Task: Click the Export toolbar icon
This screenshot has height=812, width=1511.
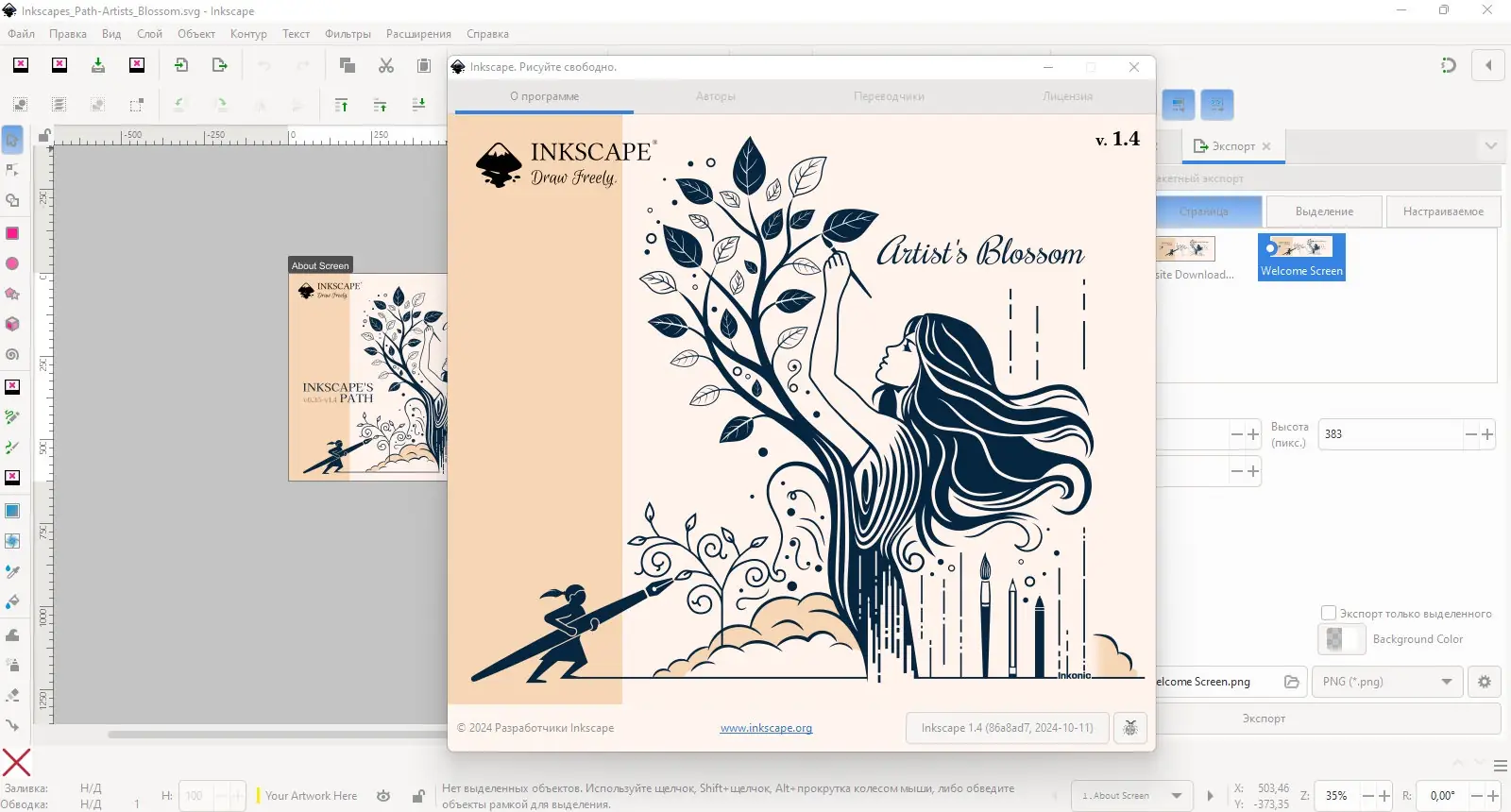Action: [220, 65]
